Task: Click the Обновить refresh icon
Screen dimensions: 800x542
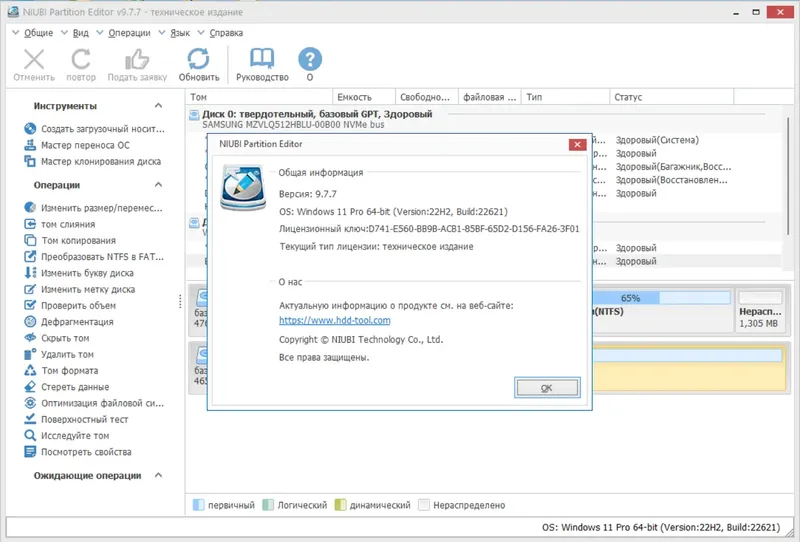Action: (198, 59)
